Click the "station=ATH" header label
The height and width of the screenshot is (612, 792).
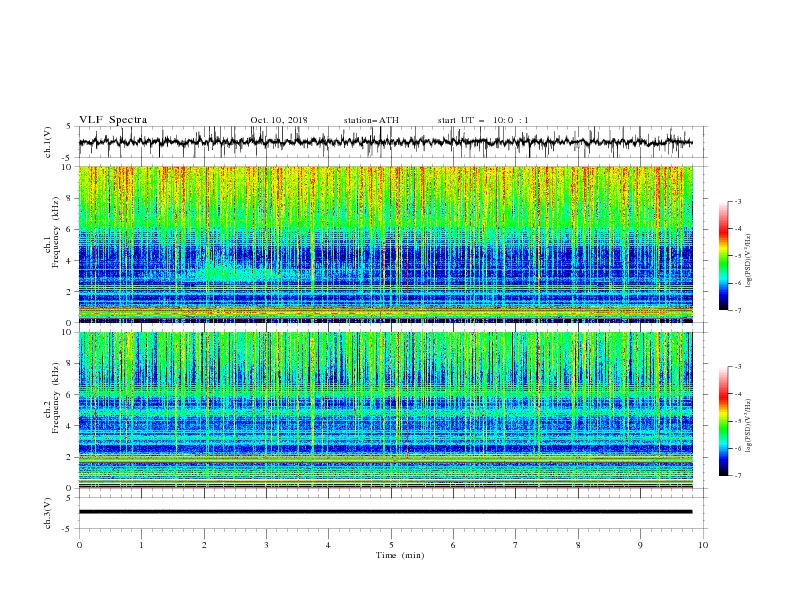coord(371,120)
